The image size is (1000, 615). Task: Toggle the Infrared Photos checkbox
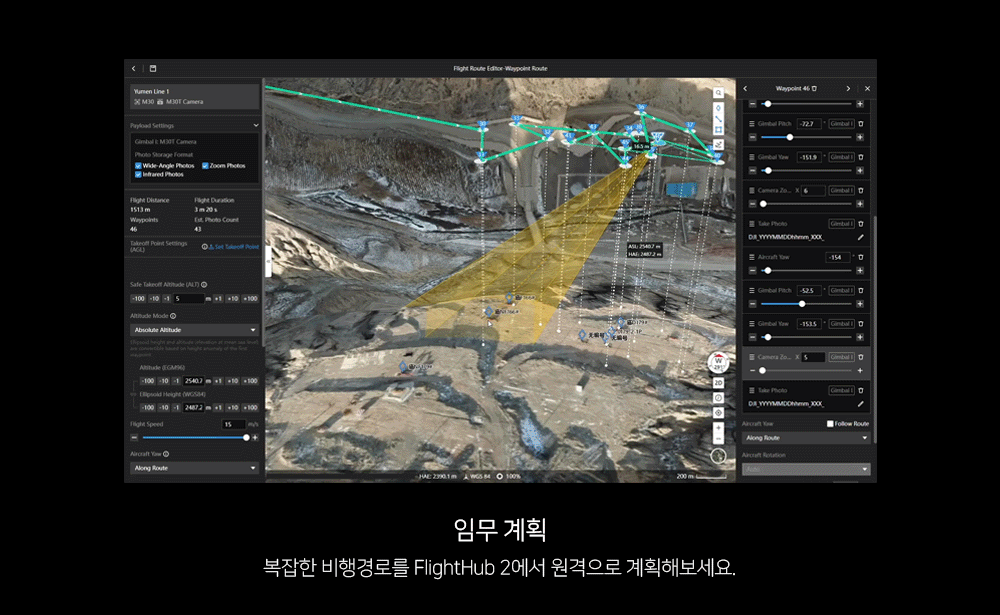click(x=138, y=174)
